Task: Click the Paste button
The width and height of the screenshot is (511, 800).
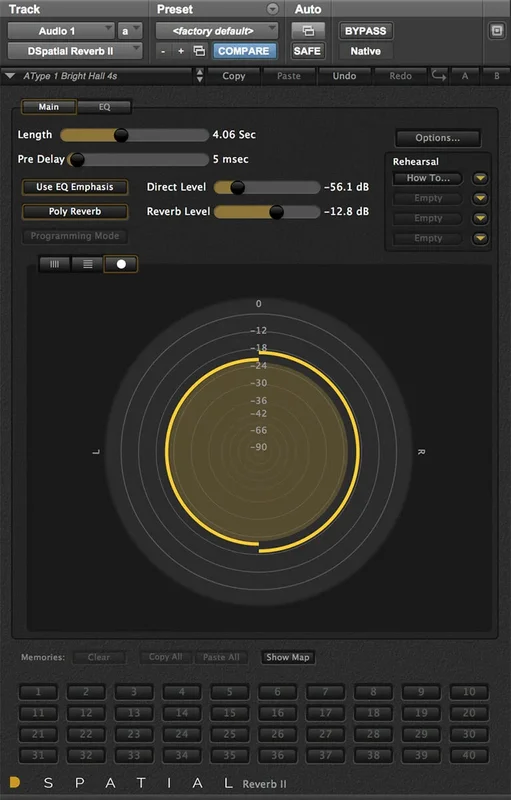Action: pyautogui.click(x=289, y=76)
